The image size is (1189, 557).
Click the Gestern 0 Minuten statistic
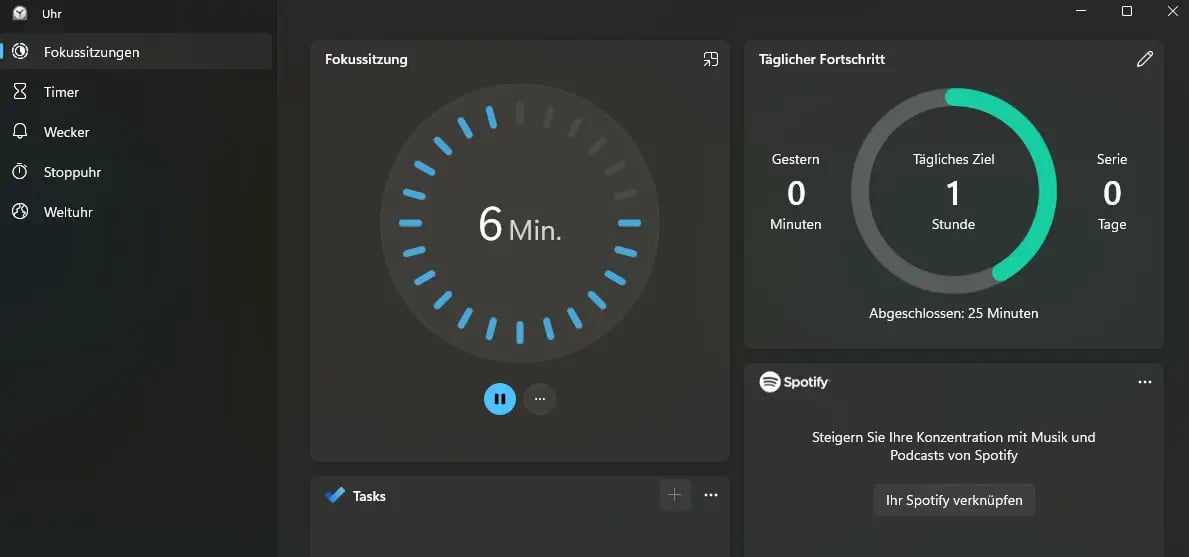click(795, 192)
